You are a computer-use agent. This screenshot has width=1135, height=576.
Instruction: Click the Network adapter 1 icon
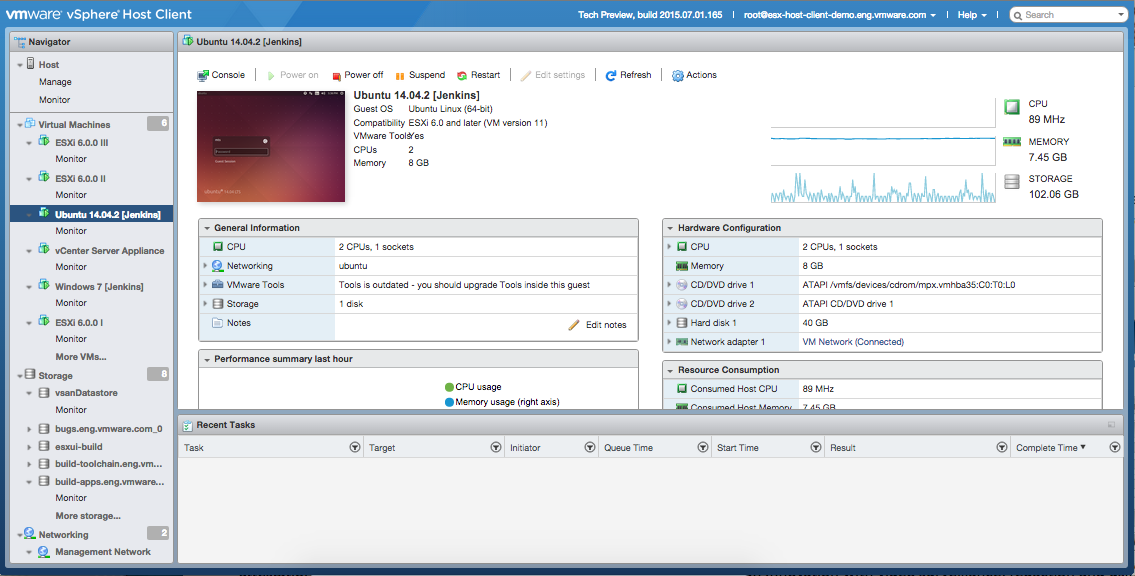tap(681, 342)
